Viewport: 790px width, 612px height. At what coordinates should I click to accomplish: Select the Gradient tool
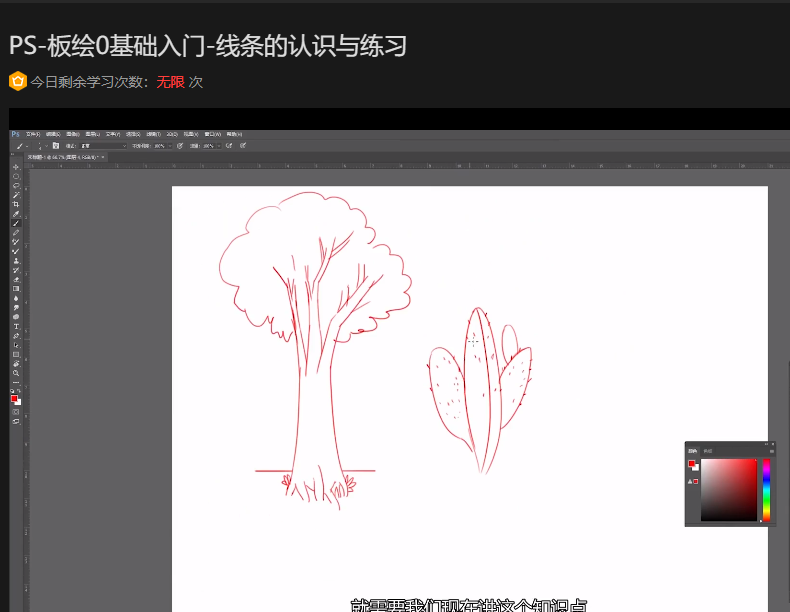16,289
